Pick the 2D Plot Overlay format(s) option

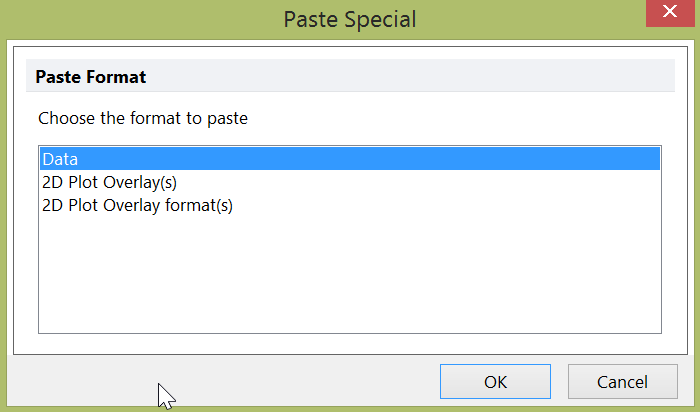(x=136, y=206)
